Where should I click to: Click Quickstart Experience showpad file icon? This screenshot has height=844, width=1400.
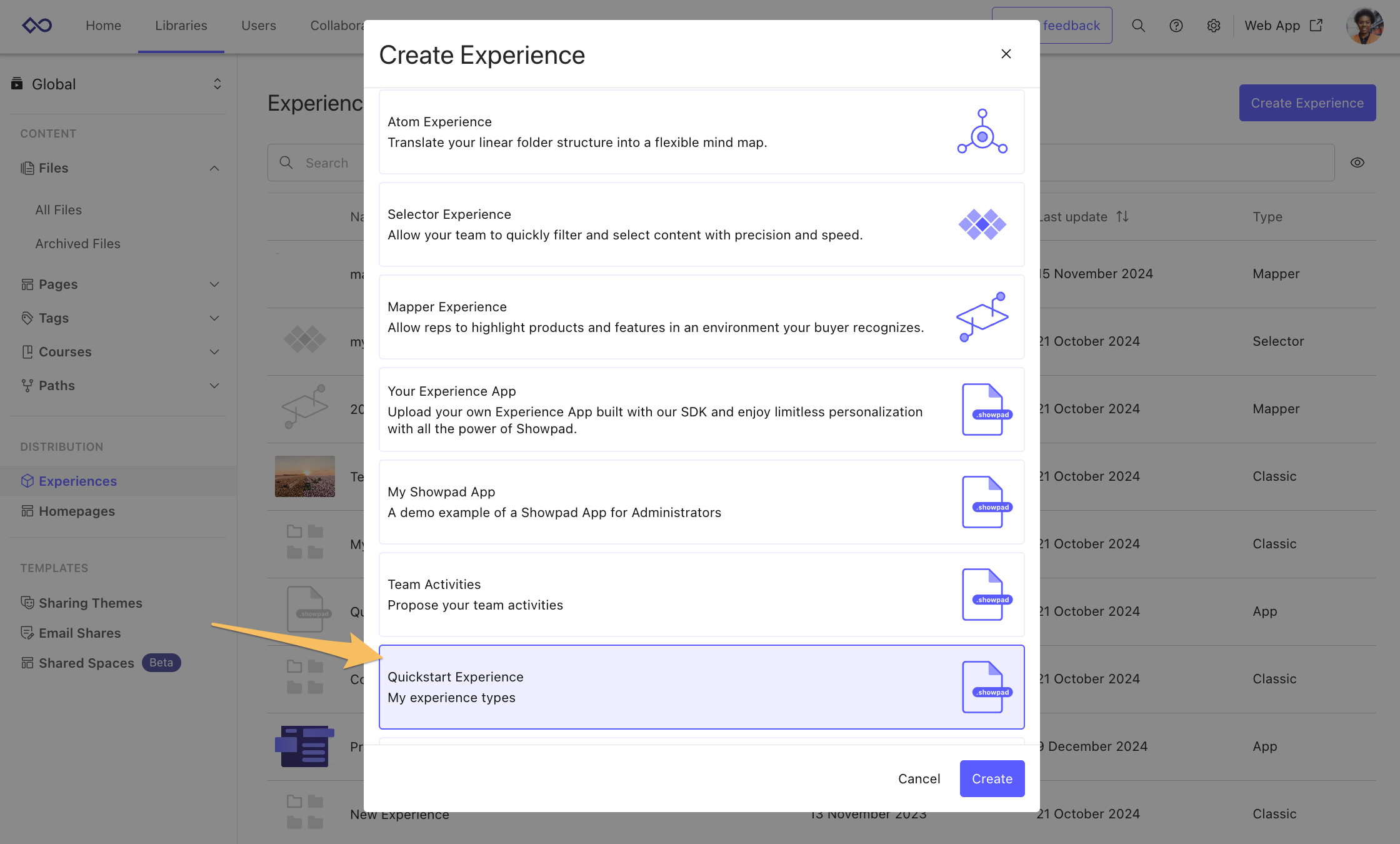(x=986, y=687)
